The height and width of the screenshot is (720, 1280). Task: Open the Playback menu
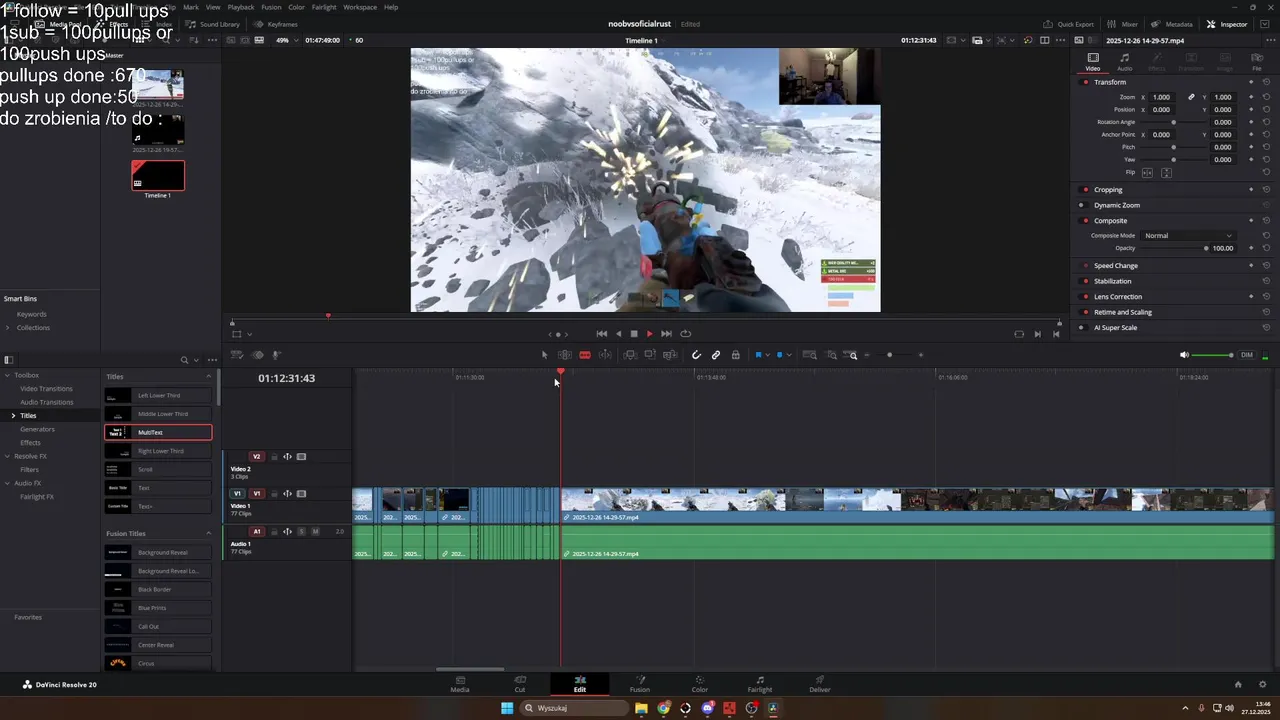(x=241, y=7)
